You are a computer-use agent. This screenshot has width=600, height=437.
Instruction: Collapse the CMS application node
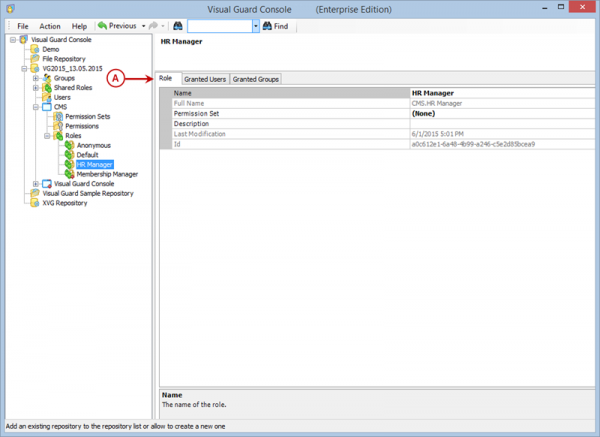click(36, 107)
